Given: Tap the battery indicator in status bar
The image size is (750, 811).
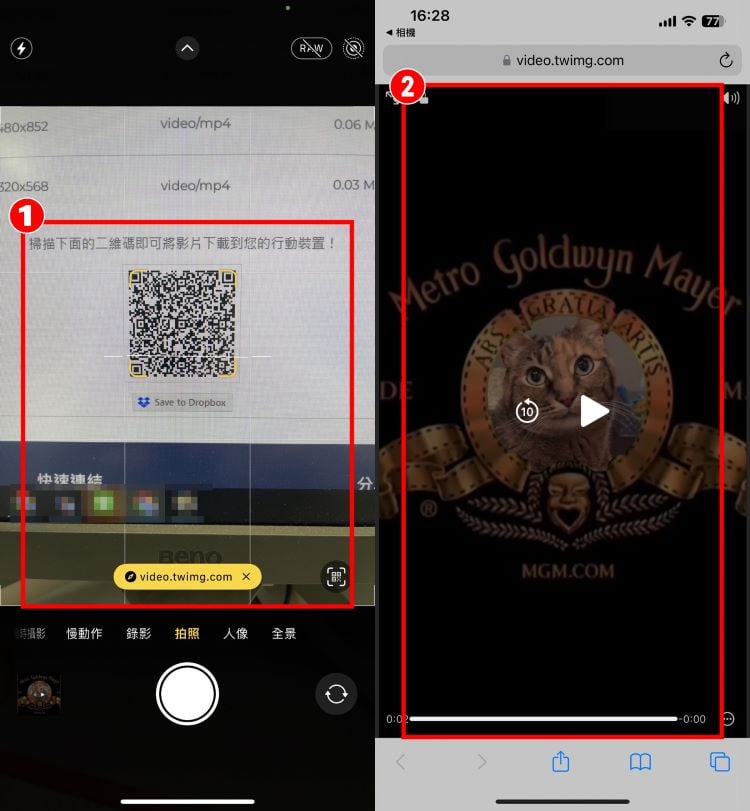Looking at the screenshot, I should [x=713, y=21].
